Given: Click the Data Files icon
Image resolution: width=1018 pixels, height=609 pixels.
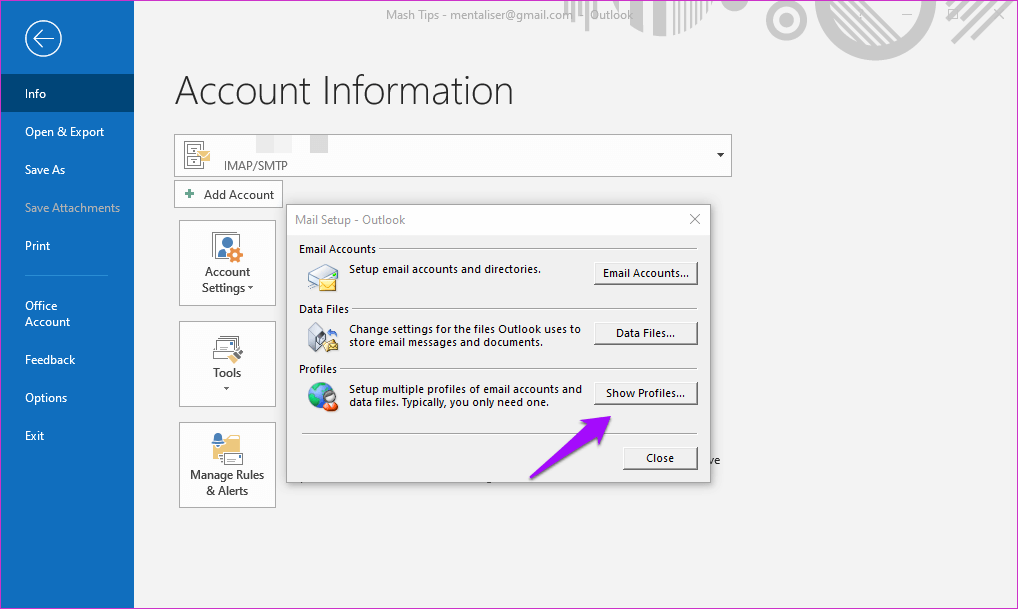Looking at the screenshot, I should (322, 336).
